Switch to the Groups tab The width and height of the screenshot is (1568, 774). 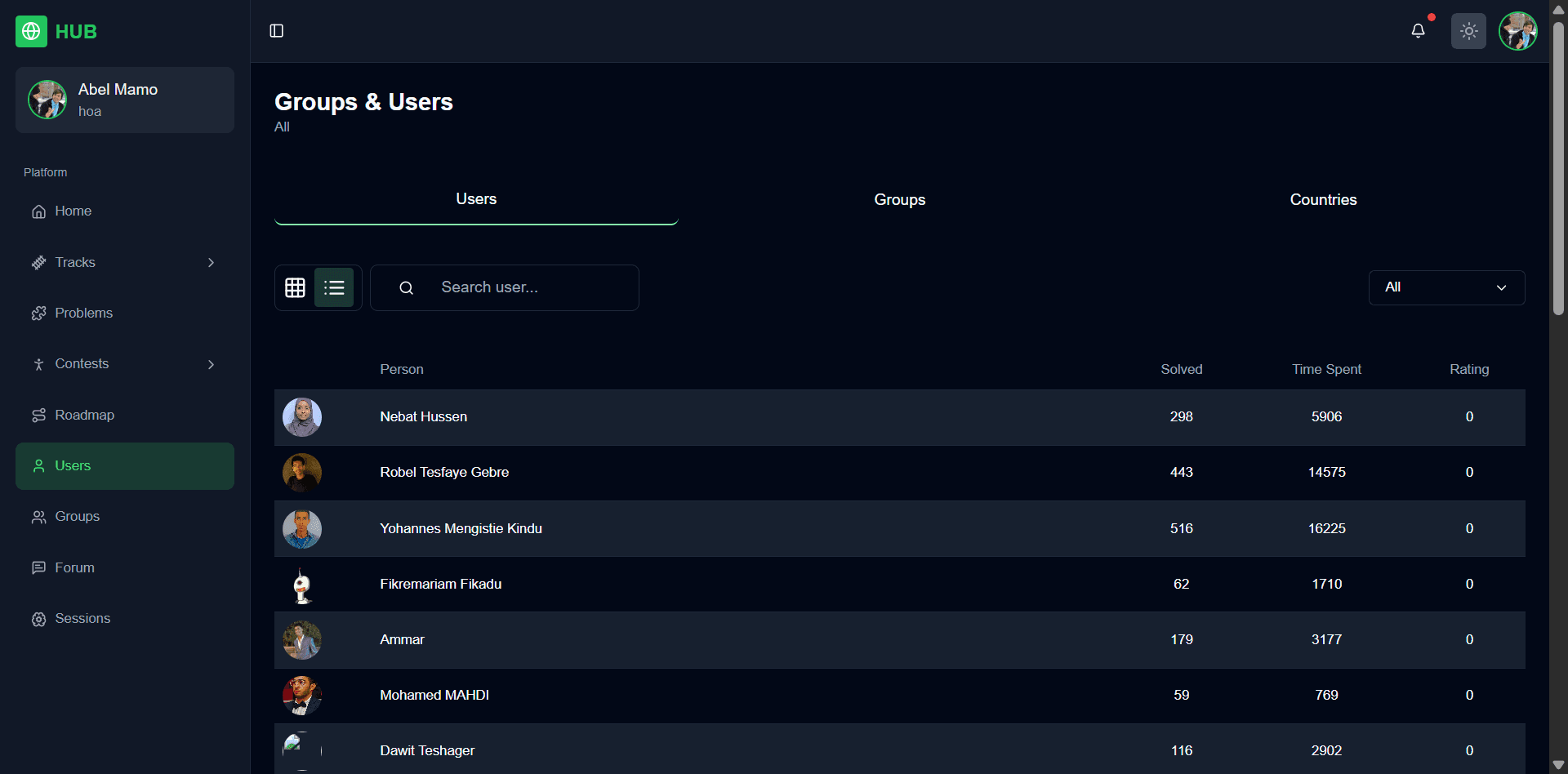point(899,200)
